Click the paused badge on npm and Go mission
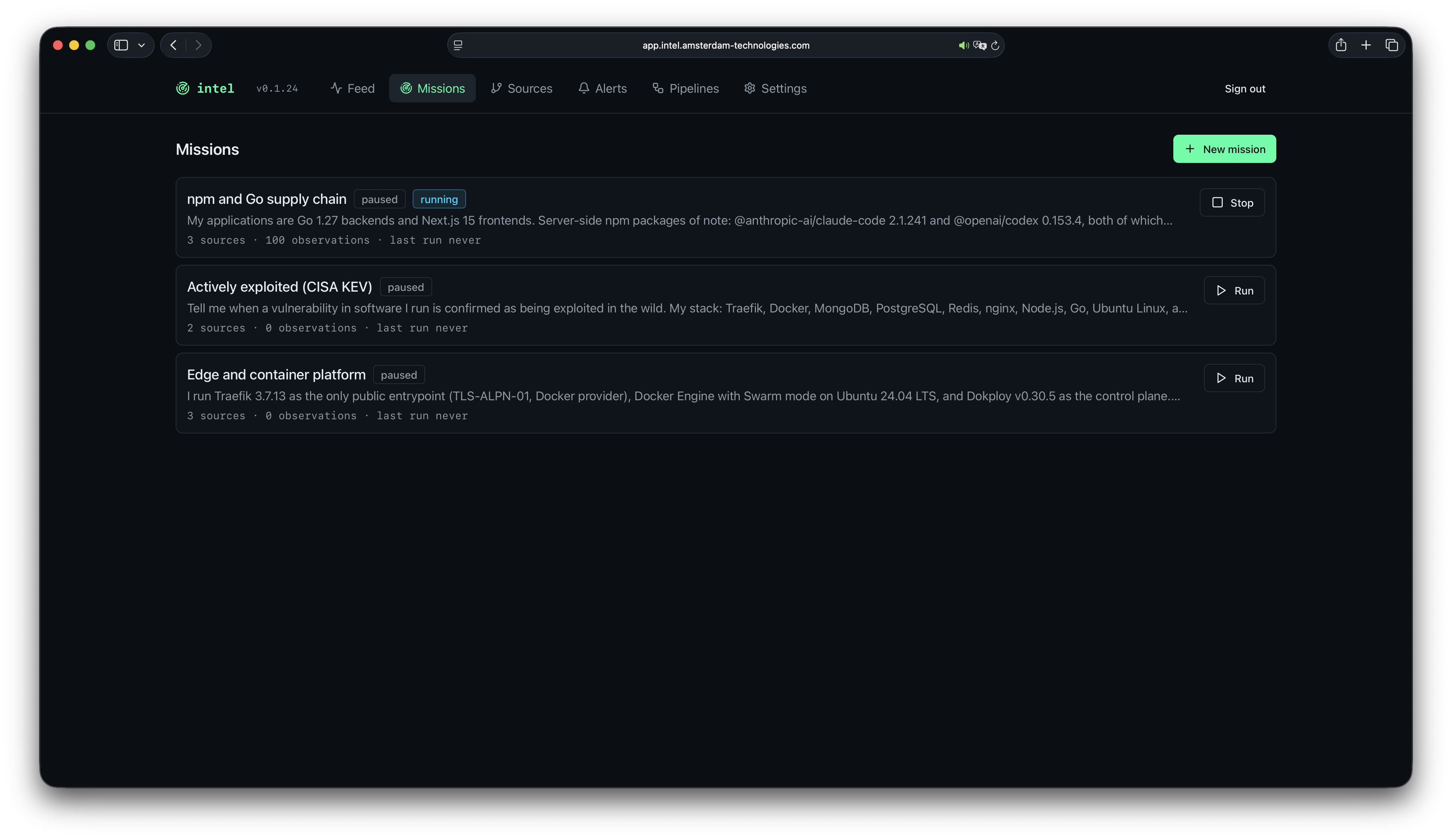1452x840 pixels. (380, 199)
